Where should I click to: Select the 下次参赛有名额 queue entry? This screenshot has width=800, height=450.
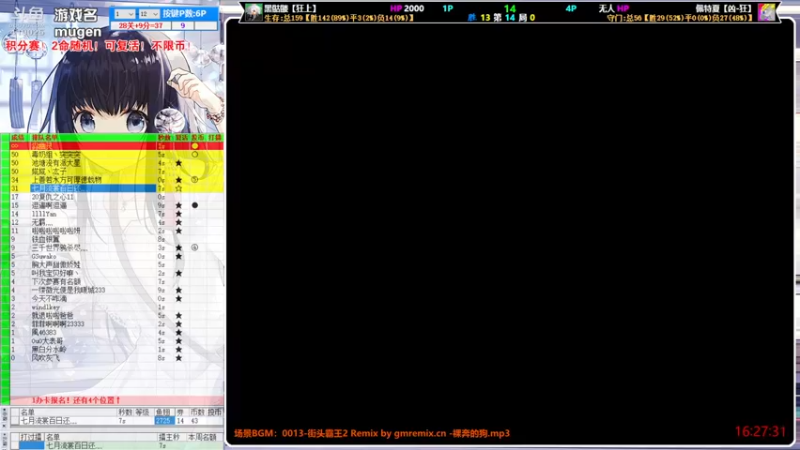[x=56, y=282]
